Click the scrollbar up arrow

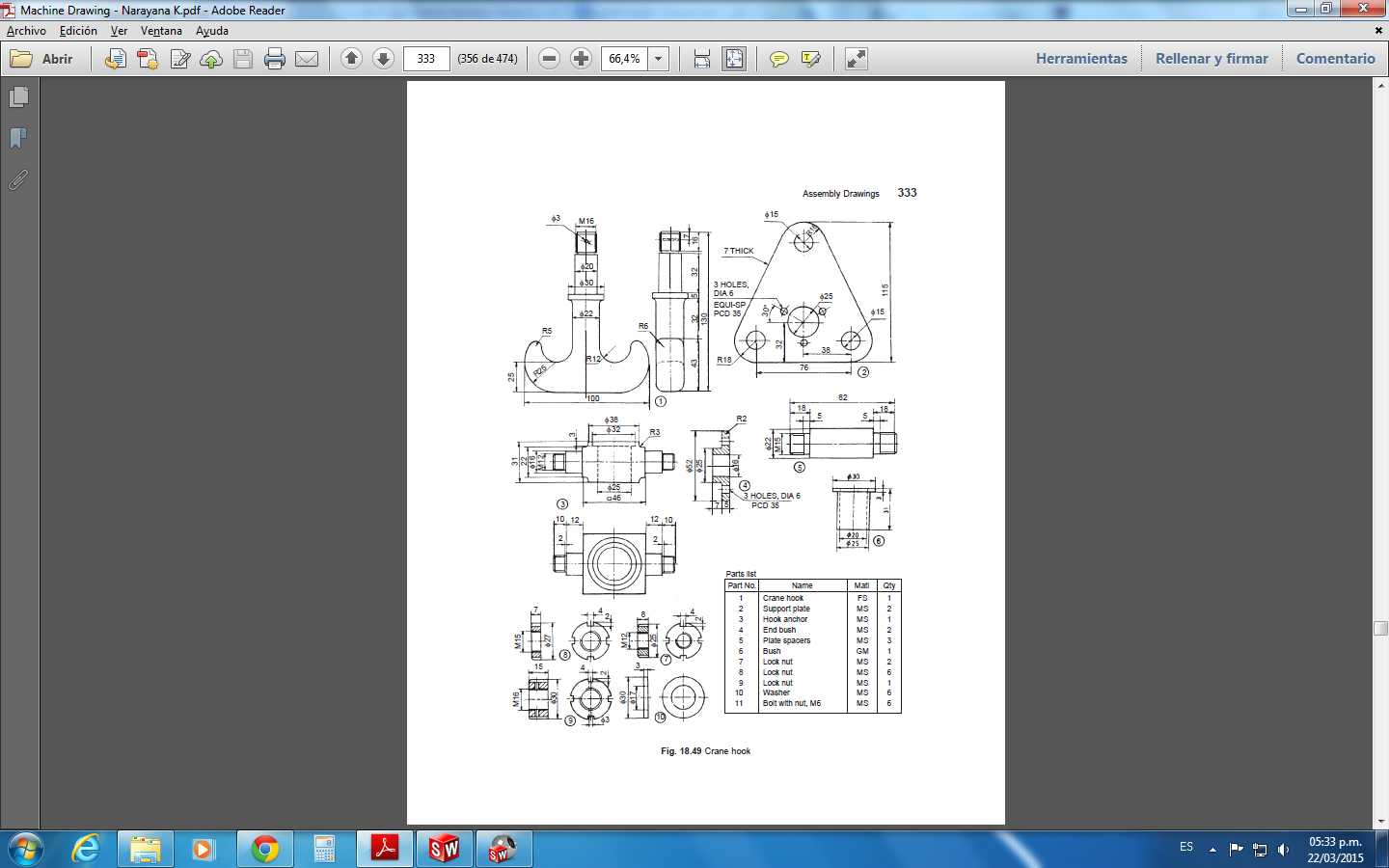point(1380,85)
